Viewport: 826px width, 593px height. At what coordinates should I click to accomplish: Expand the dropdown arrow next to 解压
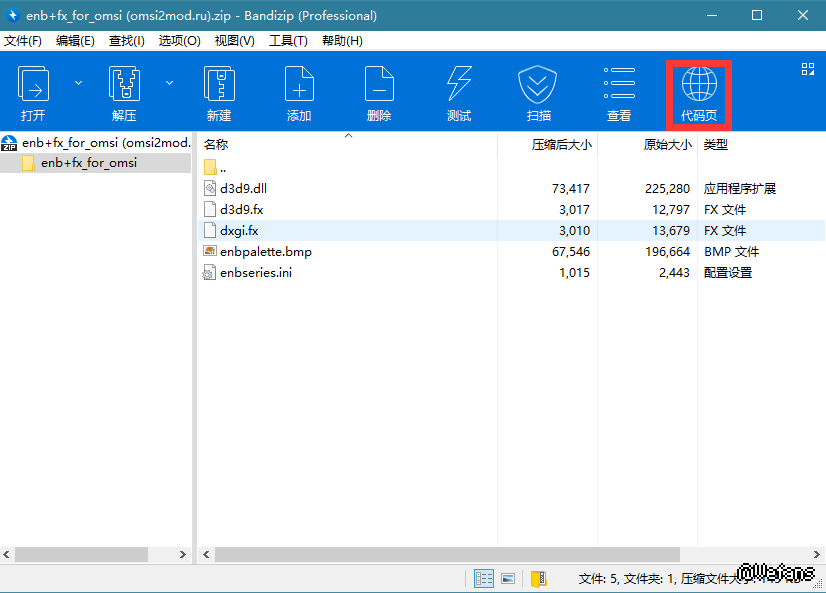coord(169,83)
